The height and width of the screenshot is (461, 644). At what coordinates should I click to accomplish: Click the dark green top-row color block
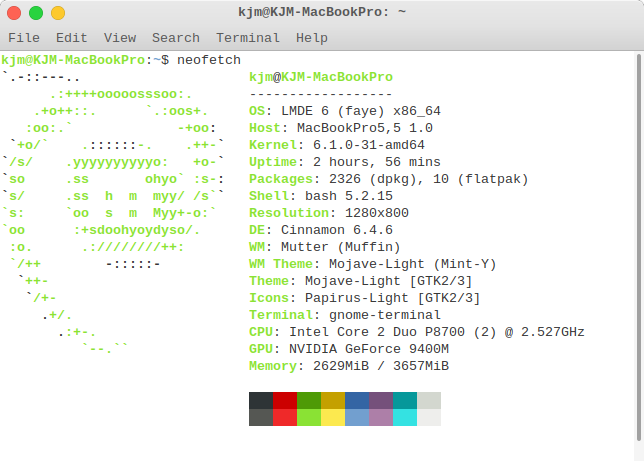click(x=309, y=401)
